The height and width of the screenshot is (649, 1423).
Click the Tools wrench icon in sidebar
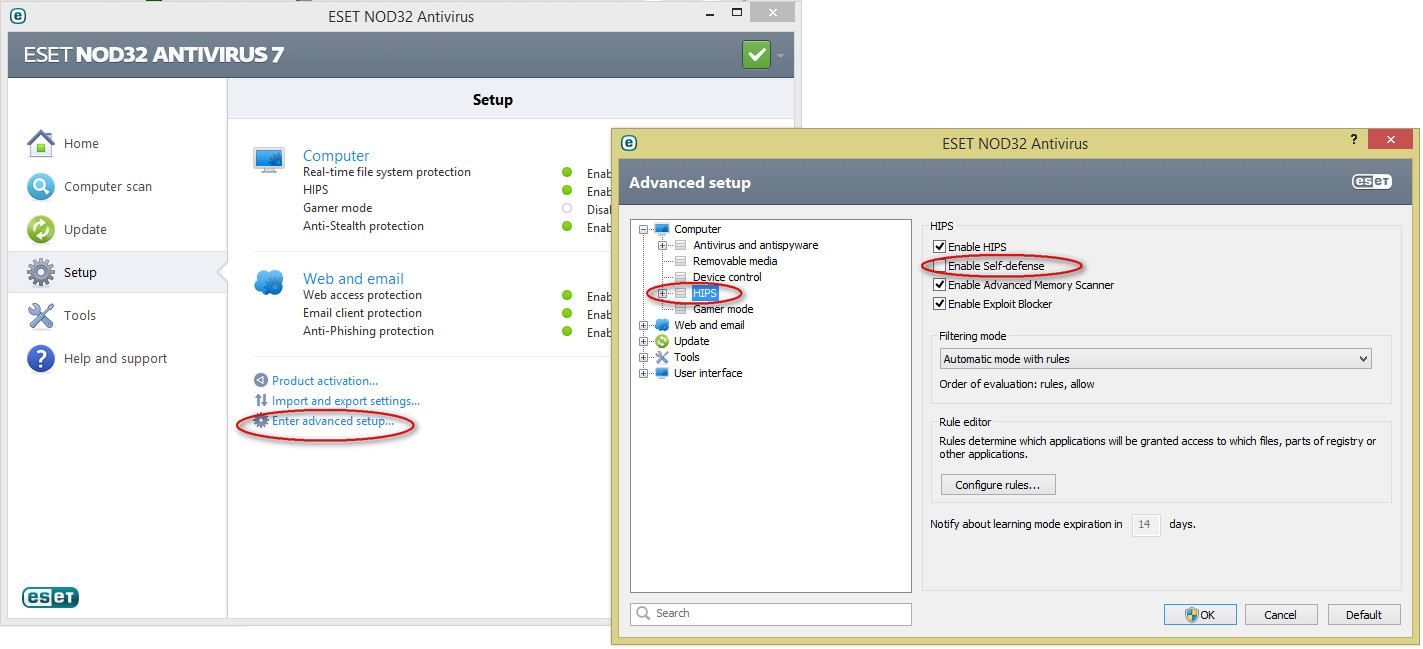[x=40, y=315]
